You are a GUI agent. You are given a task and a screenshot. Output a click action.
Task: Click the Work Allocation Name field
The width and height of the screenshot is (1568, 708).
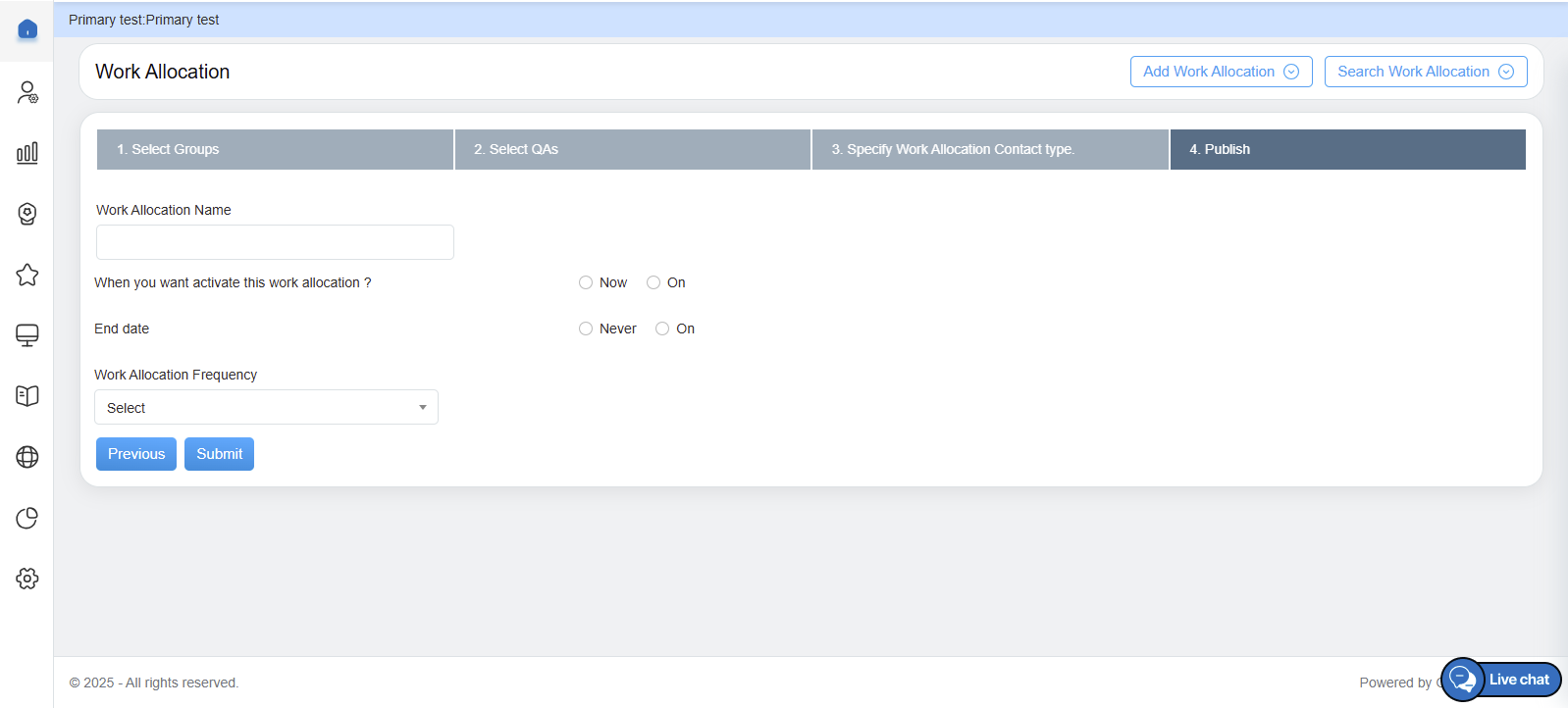(275, 242)
